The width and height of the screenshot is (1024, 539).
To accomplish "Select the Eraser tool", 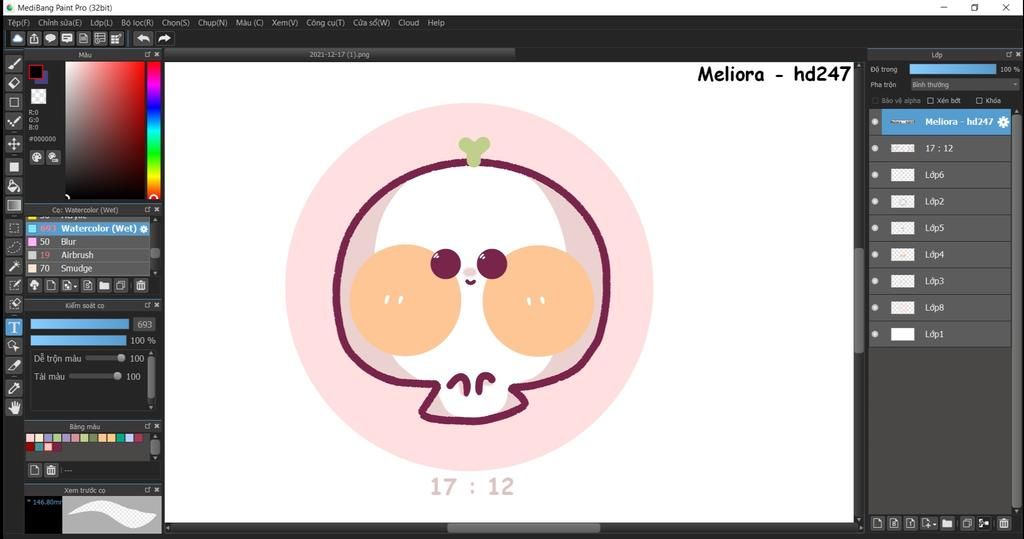I will [14, 83].
